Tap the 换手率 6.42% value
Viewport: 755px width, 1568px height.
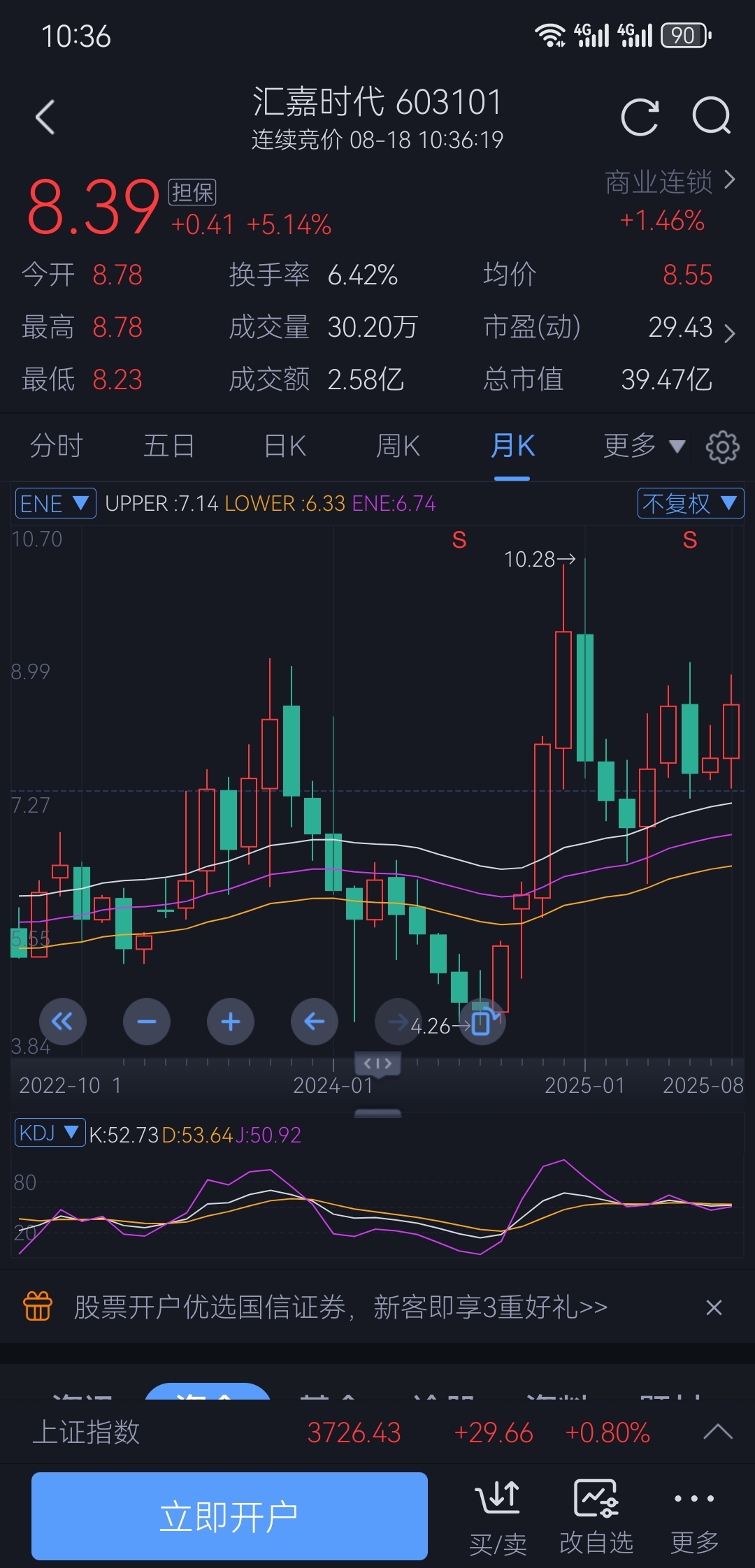point(363,275)
